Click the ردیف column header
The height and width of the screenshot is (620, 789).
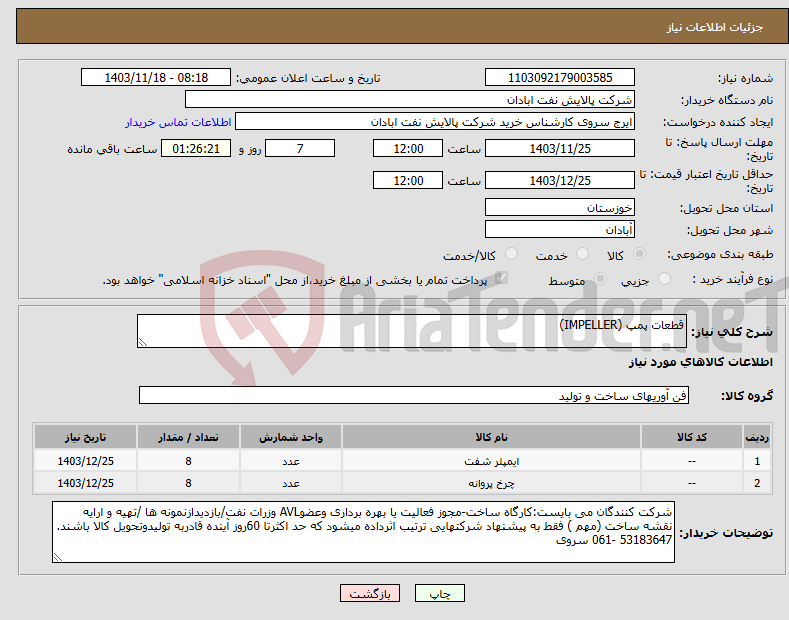pyautogui.click(x=757, y=437)
